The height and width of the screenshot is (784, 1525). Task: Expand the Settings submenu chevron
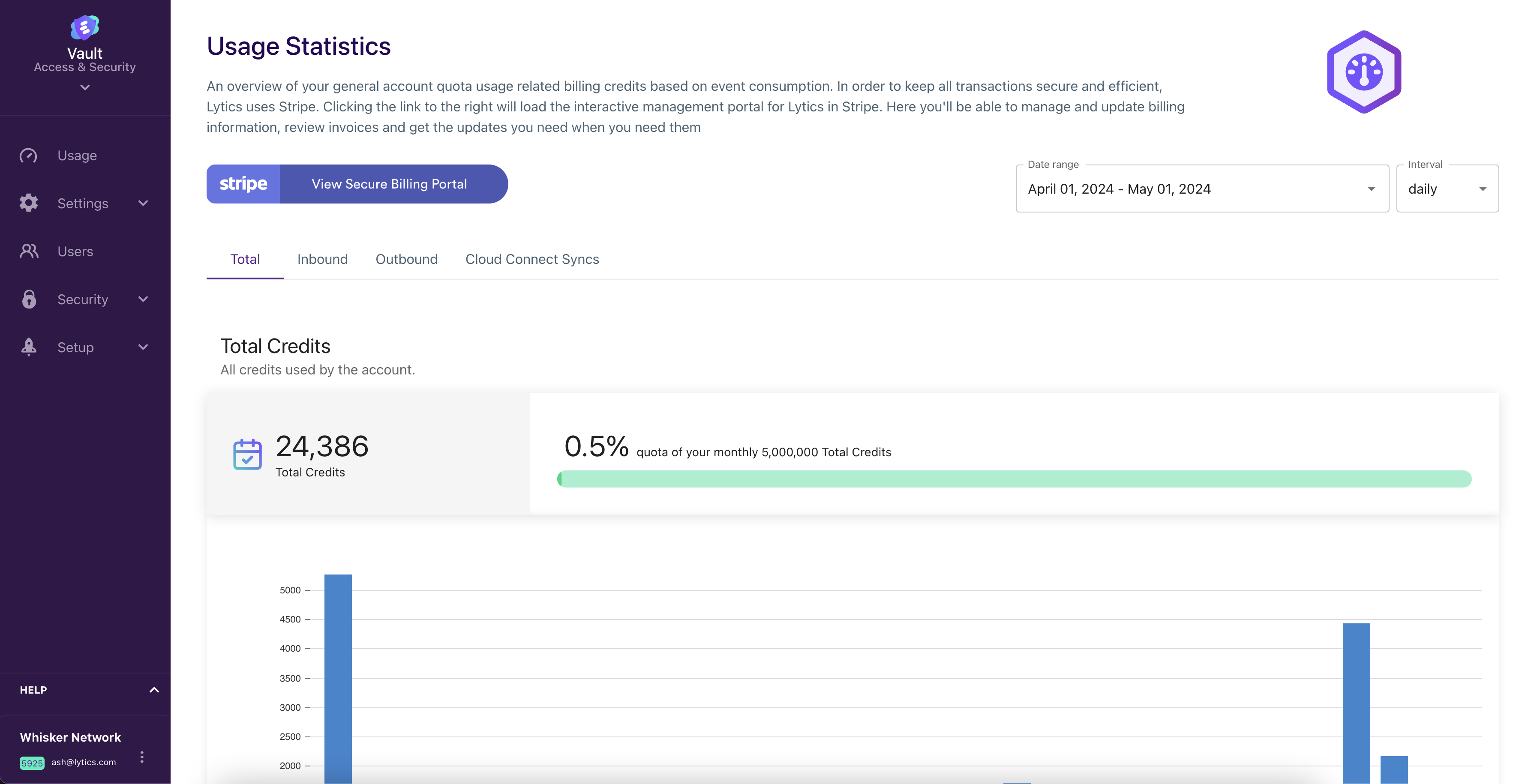pyautogui.click(x=143, y=203)
